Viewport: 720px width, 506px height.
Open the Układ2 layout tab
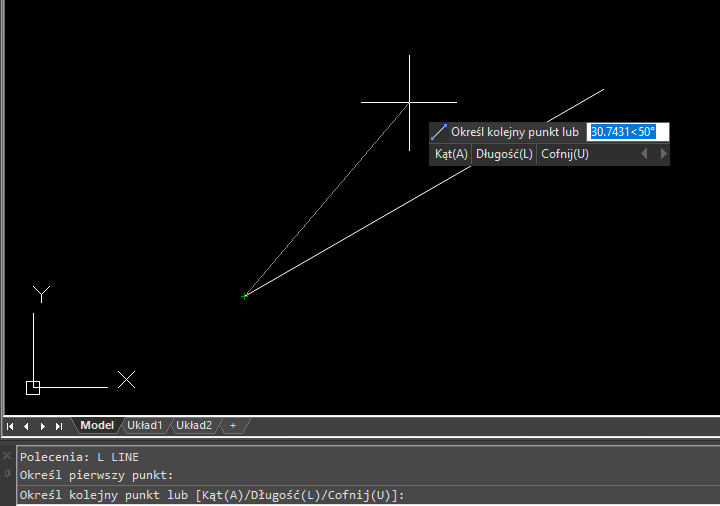(x=194, y=425)
